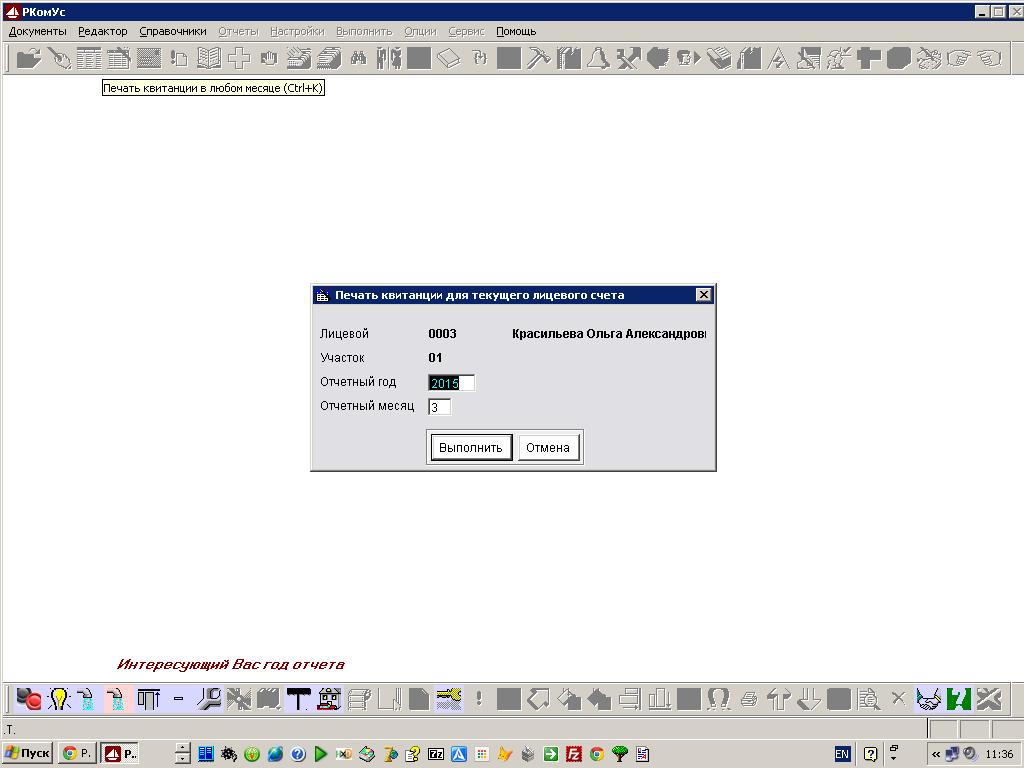
Task: Click the binoculars search icon in toolbar
Action: pyautogui.click(x=359, y=58)
